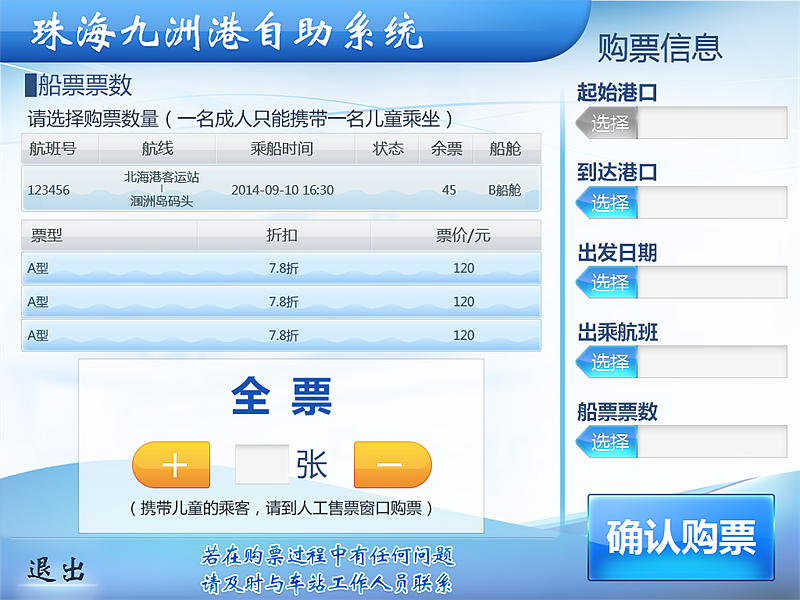This screenshot has height=600, width=800.
Task: Click the 珠海九洲港自助系统 title banner
Action: click(227, 33)
